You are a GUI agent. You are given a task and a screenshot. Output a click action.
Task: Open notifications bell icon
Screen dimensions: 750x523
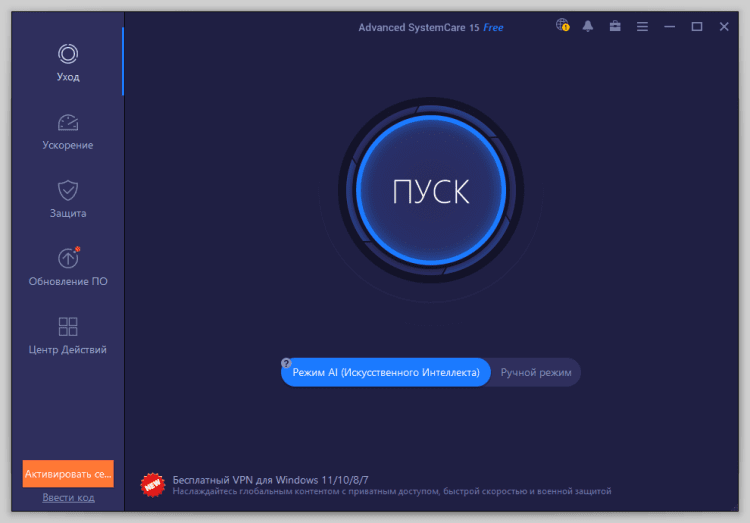point(588,26)
